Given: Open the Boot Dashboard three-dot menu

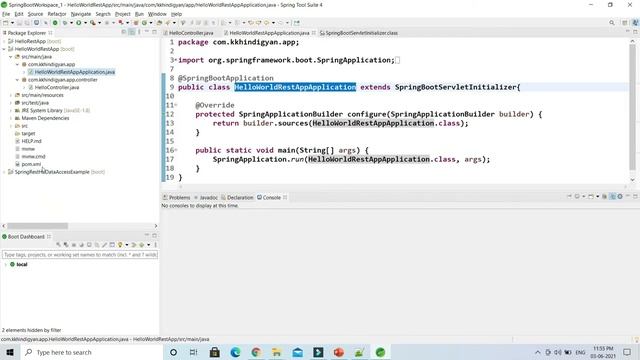Looking at the screenshot, I should coord(156,245).
